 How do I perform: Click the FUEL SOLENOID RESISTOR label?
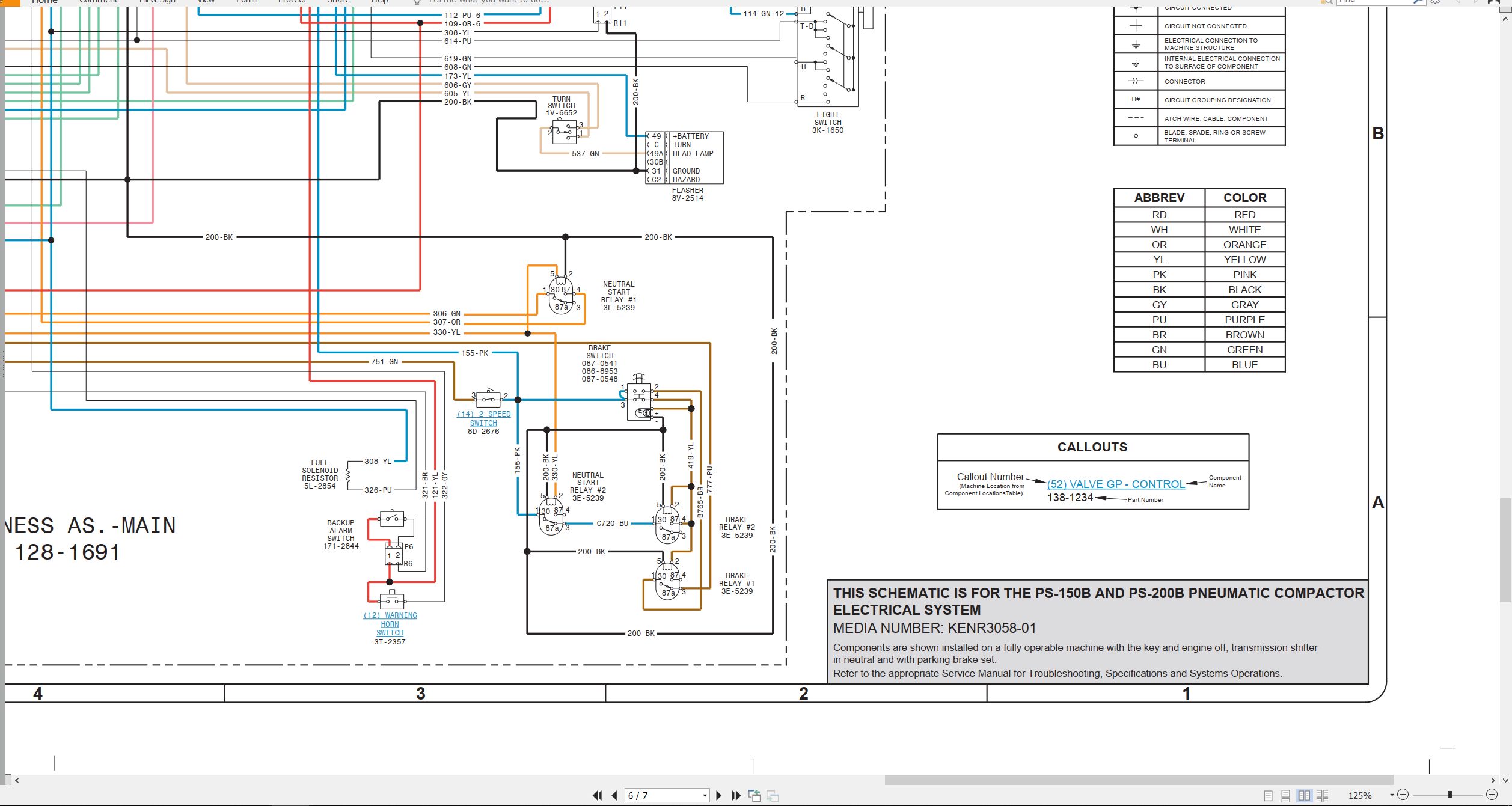tap(320, 474)
